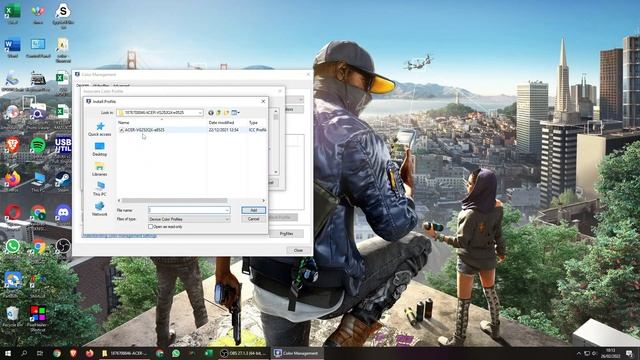Open the Discord desktop icon
Image resolution: width=640 pixels, height=360 pixels.
63,214
